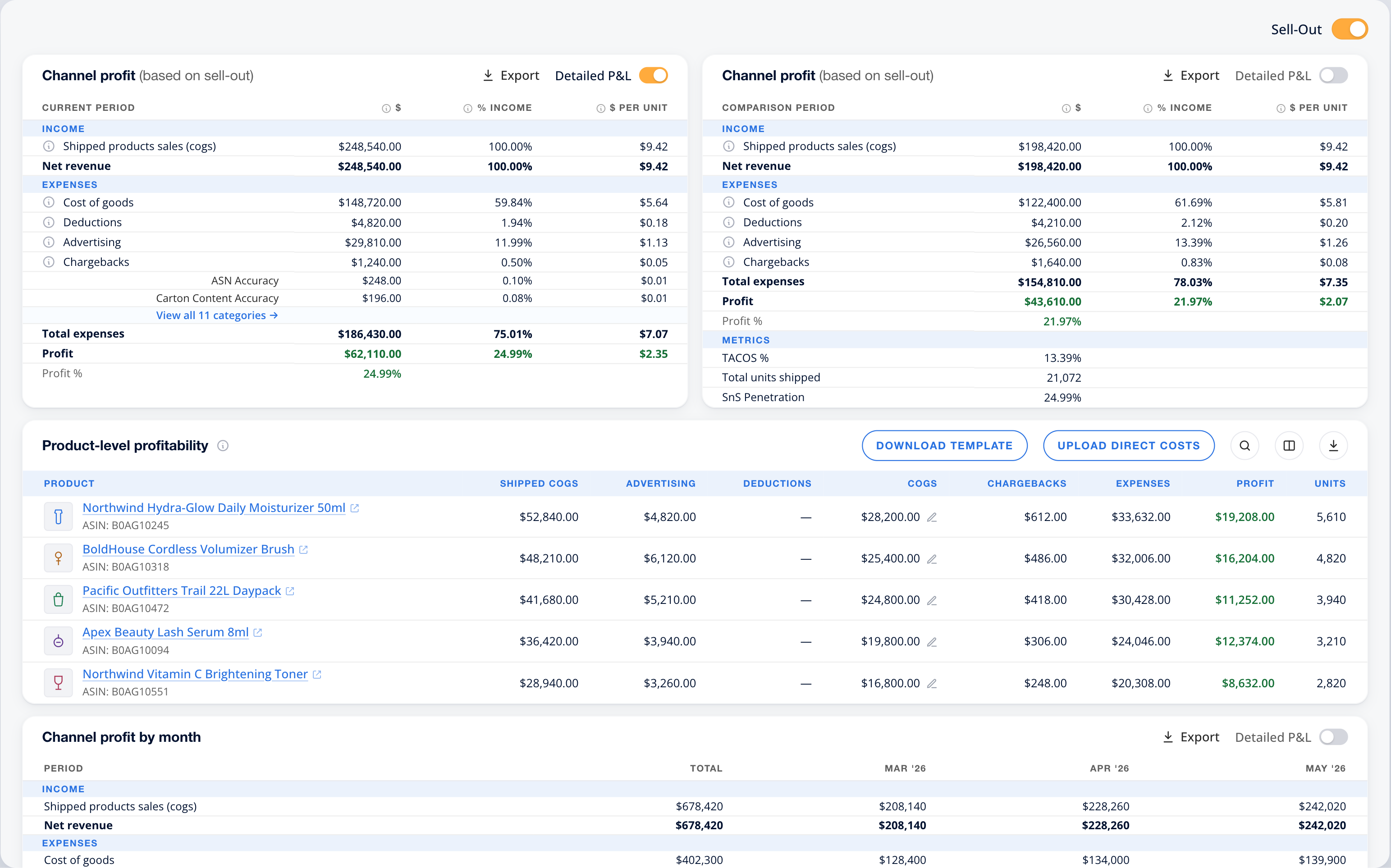
Task: Click the edit pencil beside $19,800.00 COGS
Action: point(932,642)
